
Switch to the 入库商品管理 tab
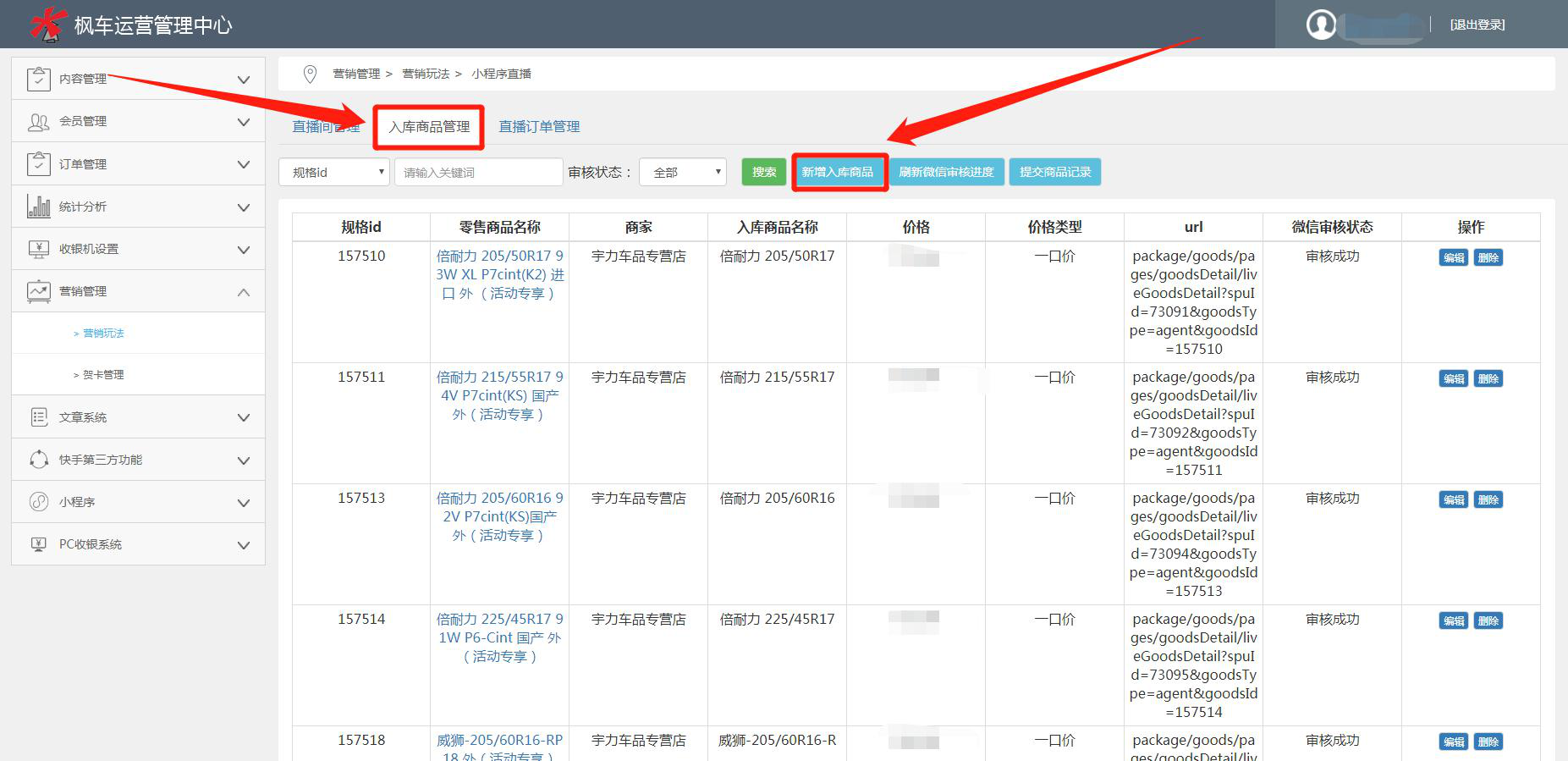tap(429, 127)
